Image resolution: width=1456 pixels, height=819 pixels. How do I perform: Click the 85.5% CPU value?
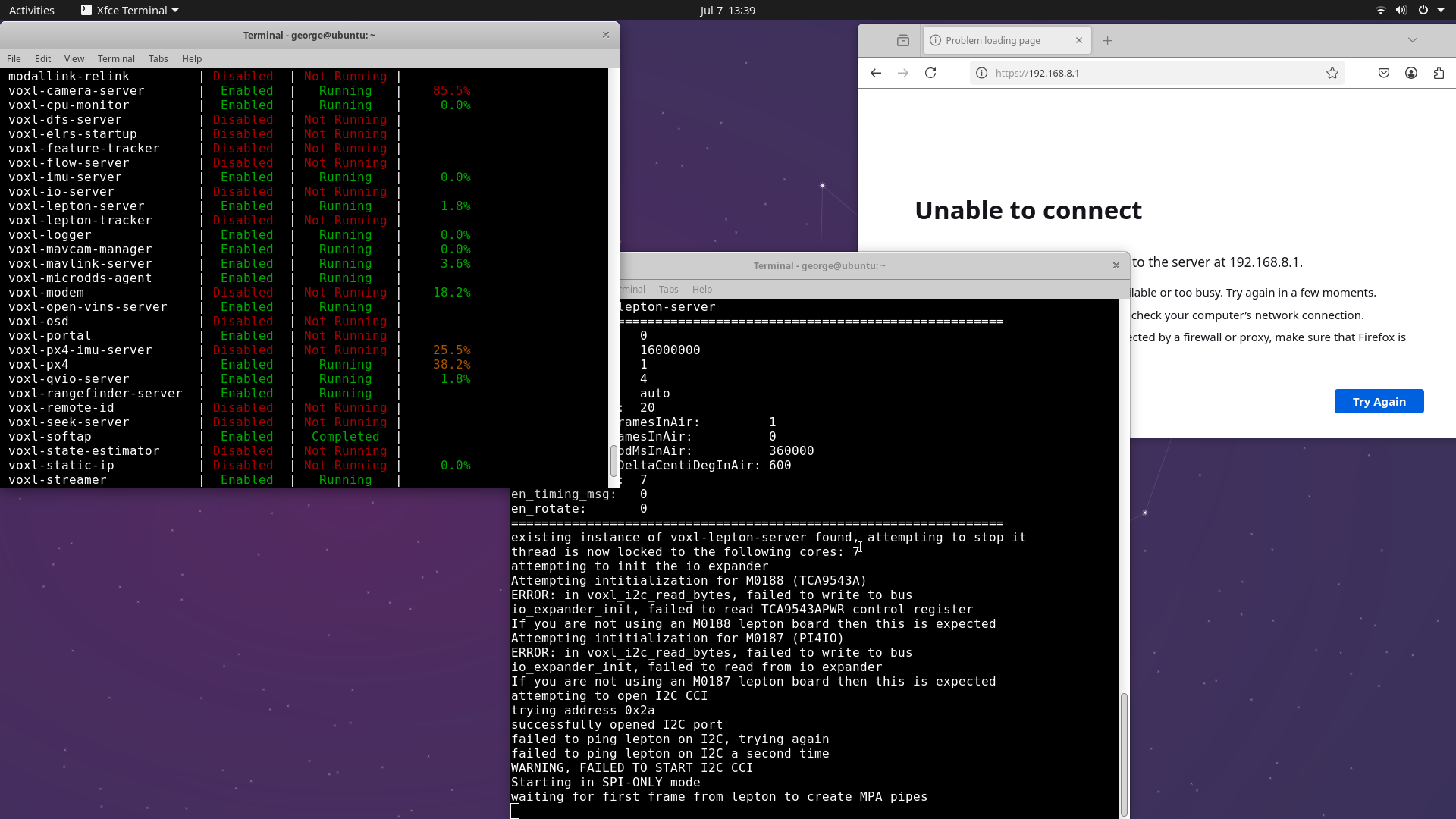pyautogui.click(x=451, y=90)
